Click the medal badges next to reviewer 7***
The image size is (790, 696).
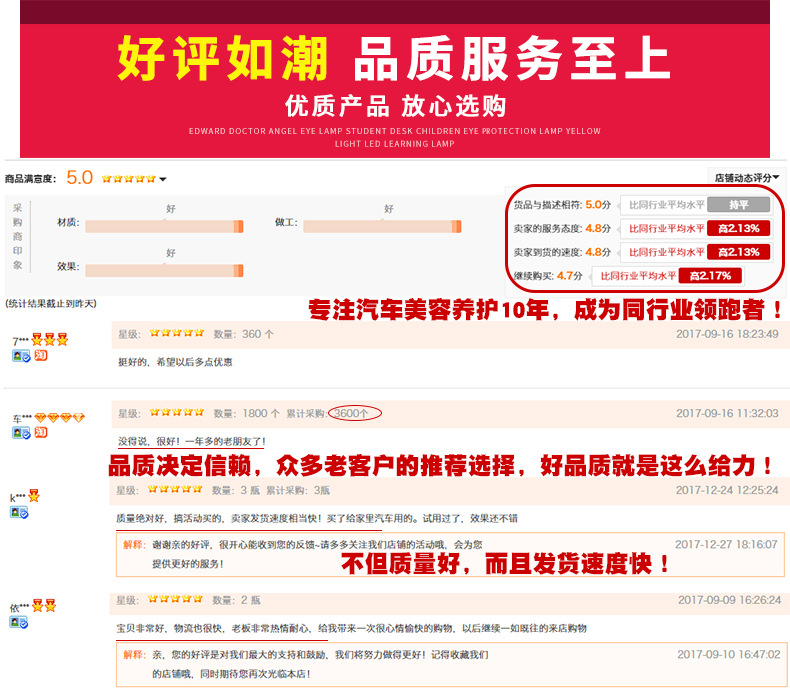coord(49,340)
